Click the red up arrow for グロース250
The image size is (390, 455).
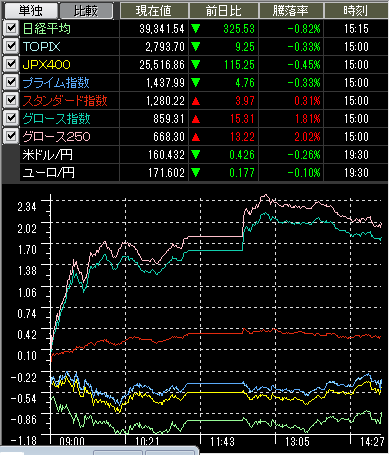(196, 137)
